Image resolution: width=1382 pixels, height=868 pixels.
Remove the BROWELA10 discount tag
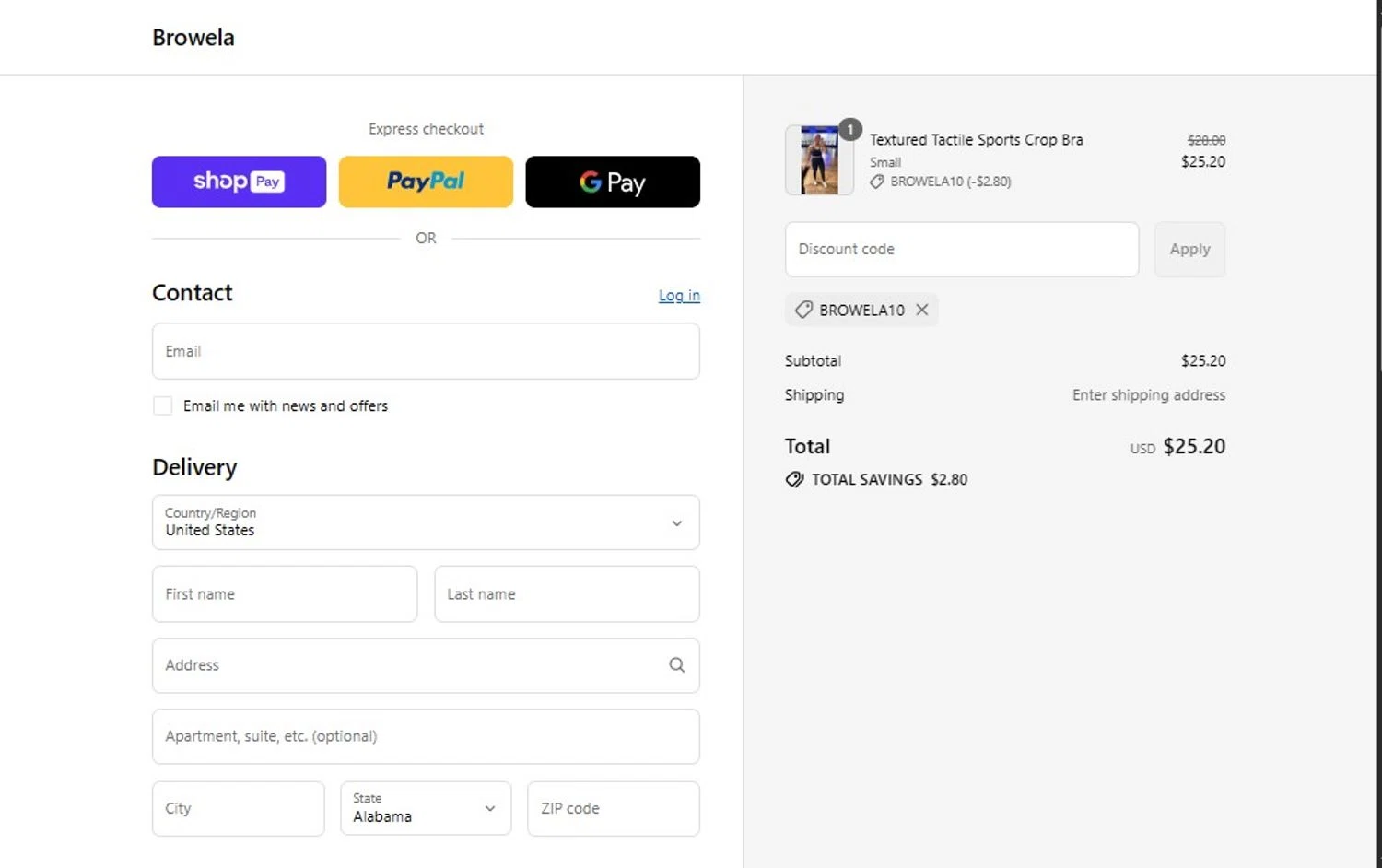(922, 310)
